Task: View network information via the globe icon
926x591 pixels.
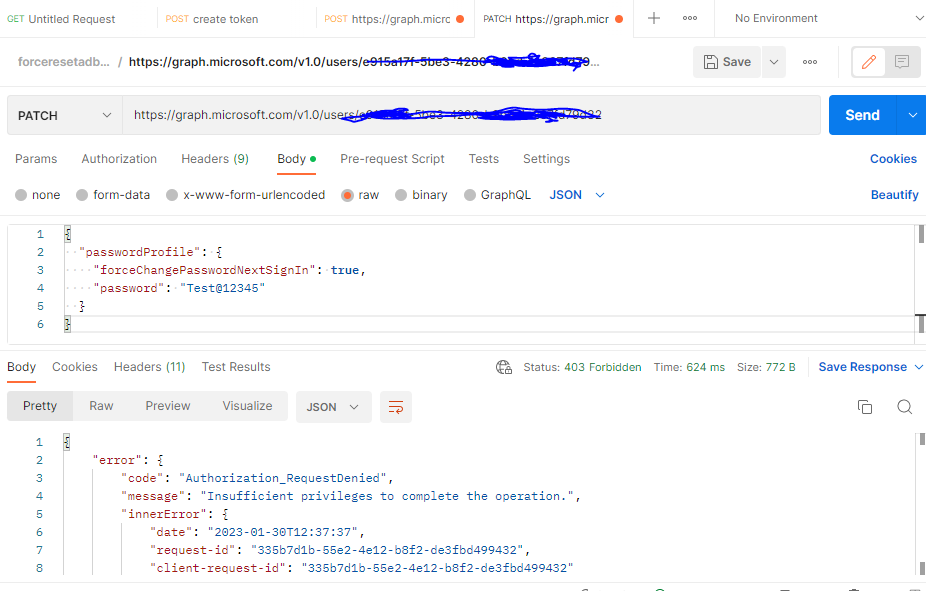Action: pyautogui.click(x=504, y=367)
